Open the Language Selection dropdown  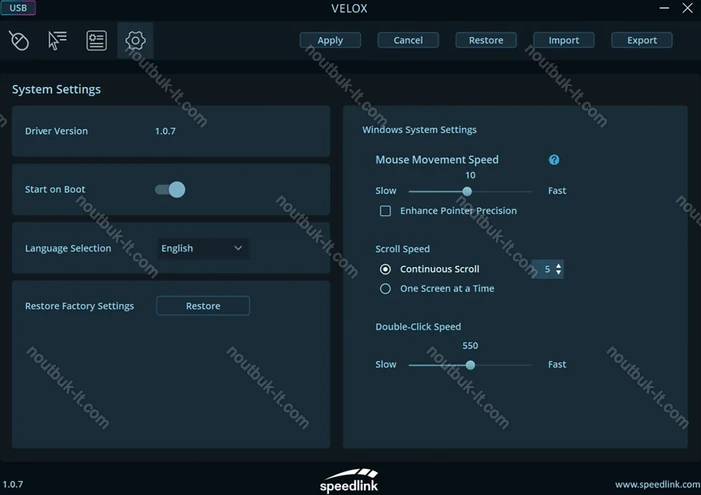[203, 248]
